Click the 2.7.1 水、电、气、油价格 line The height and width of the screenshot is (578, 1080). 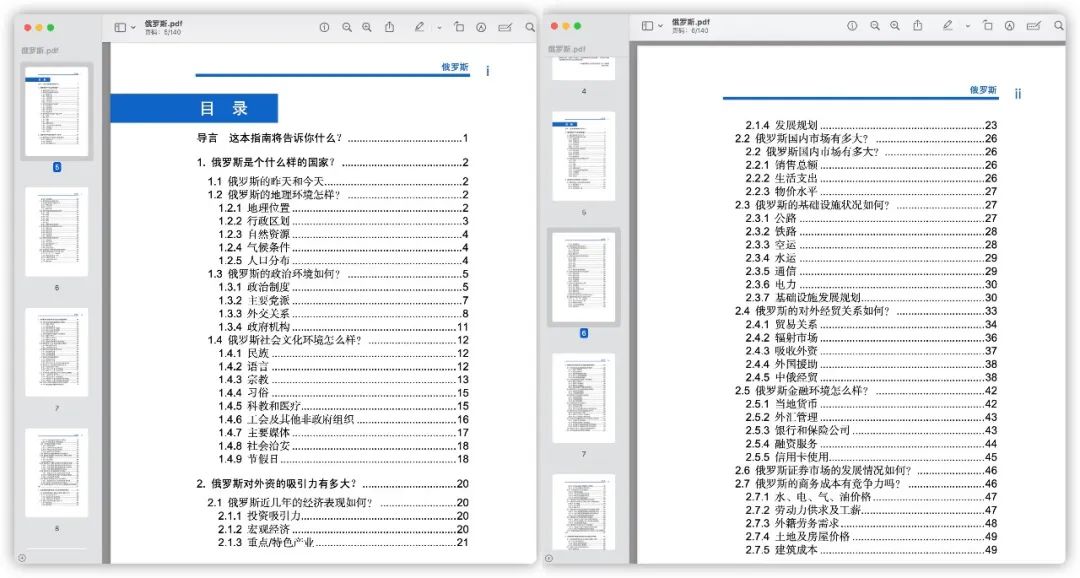click(x=871, y=497)
